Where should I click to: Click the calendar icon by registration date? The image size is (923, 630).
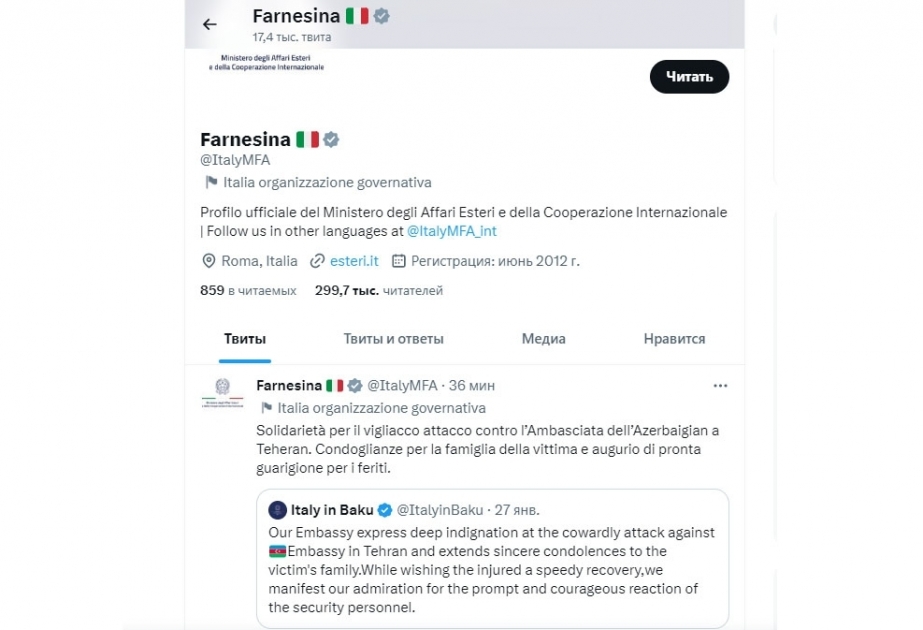pyautogui.click(x=399, y=261)
